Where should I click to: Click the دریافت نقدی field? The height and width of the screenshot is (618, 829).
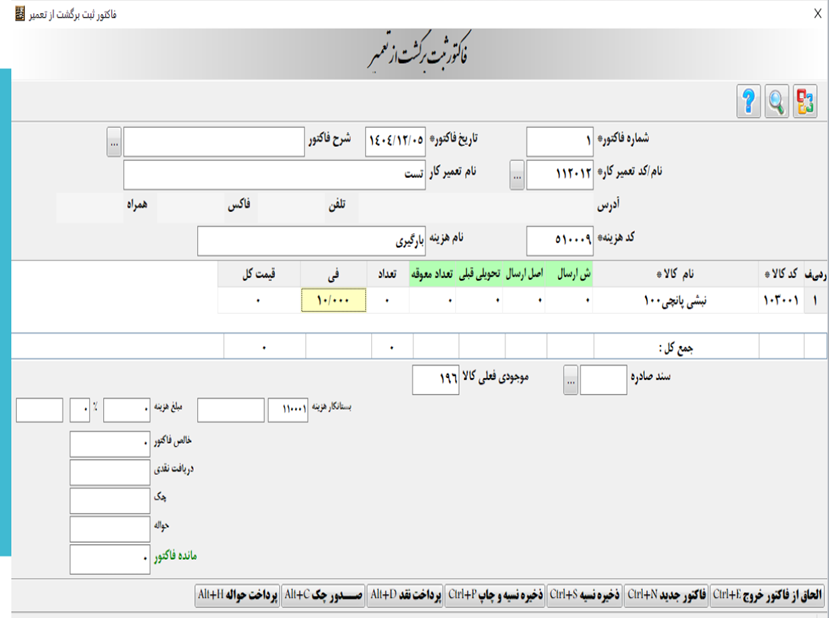(109, 473)
